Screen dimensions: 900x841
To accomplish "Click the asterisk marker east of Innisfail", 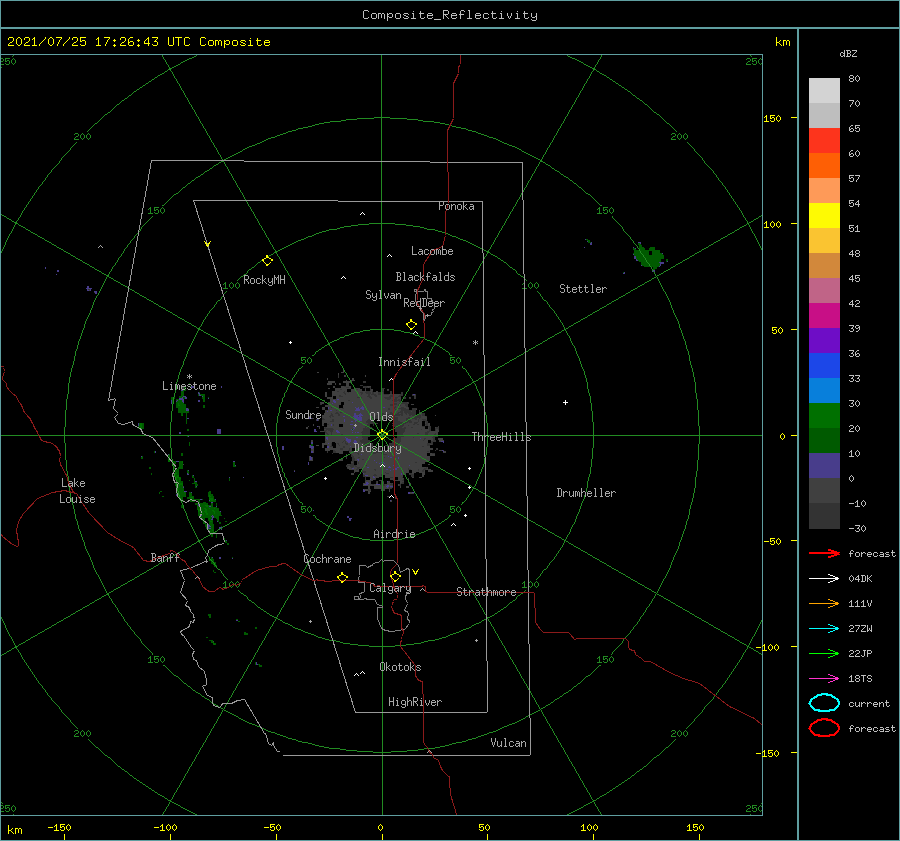I will [x=475, y=343].
